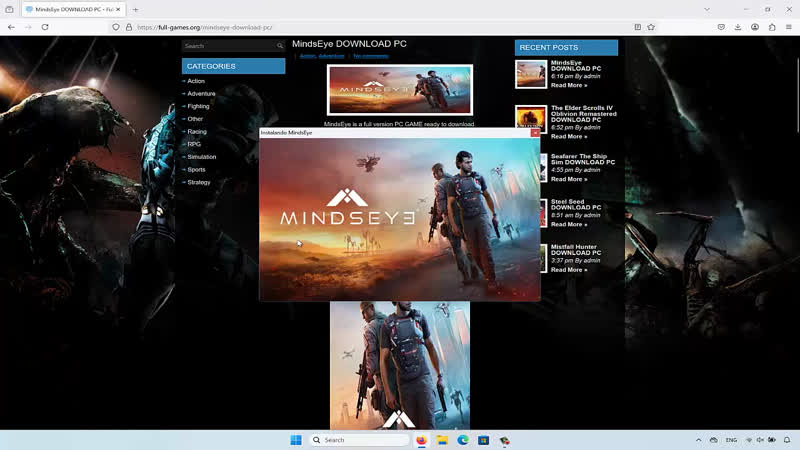Read More for Steel Seed post
This screenshot has height=450, width=800.
[x=568, y=224]
